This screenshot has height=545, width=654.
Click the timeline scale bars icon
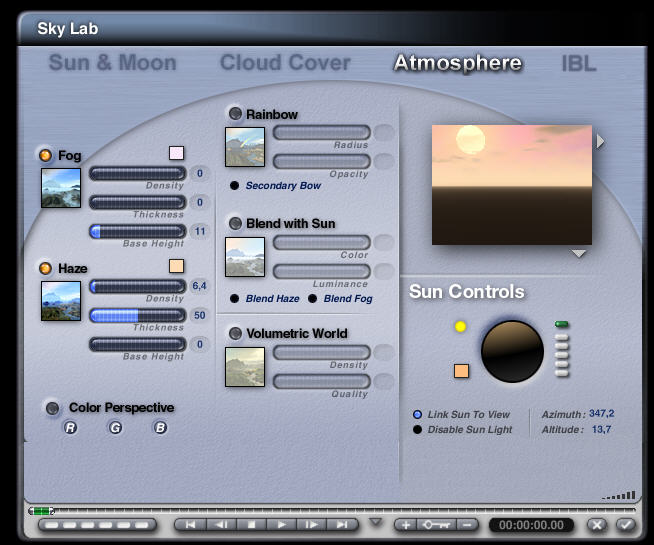619,495
